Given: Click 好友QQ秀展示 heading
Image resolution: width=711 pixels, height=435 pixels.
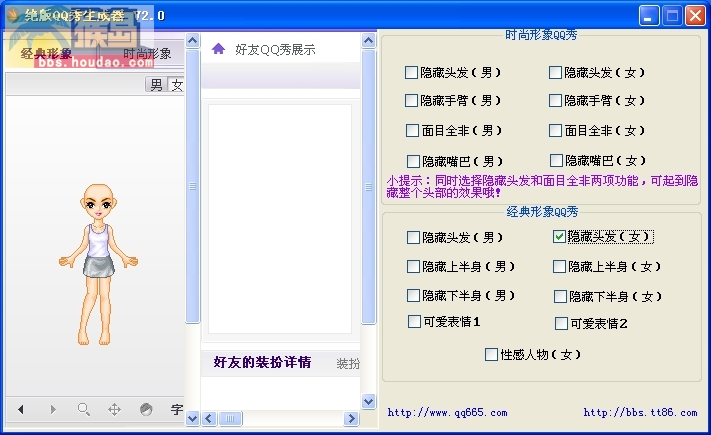Looking at the screenshot, I should click(x=275, y=49).
